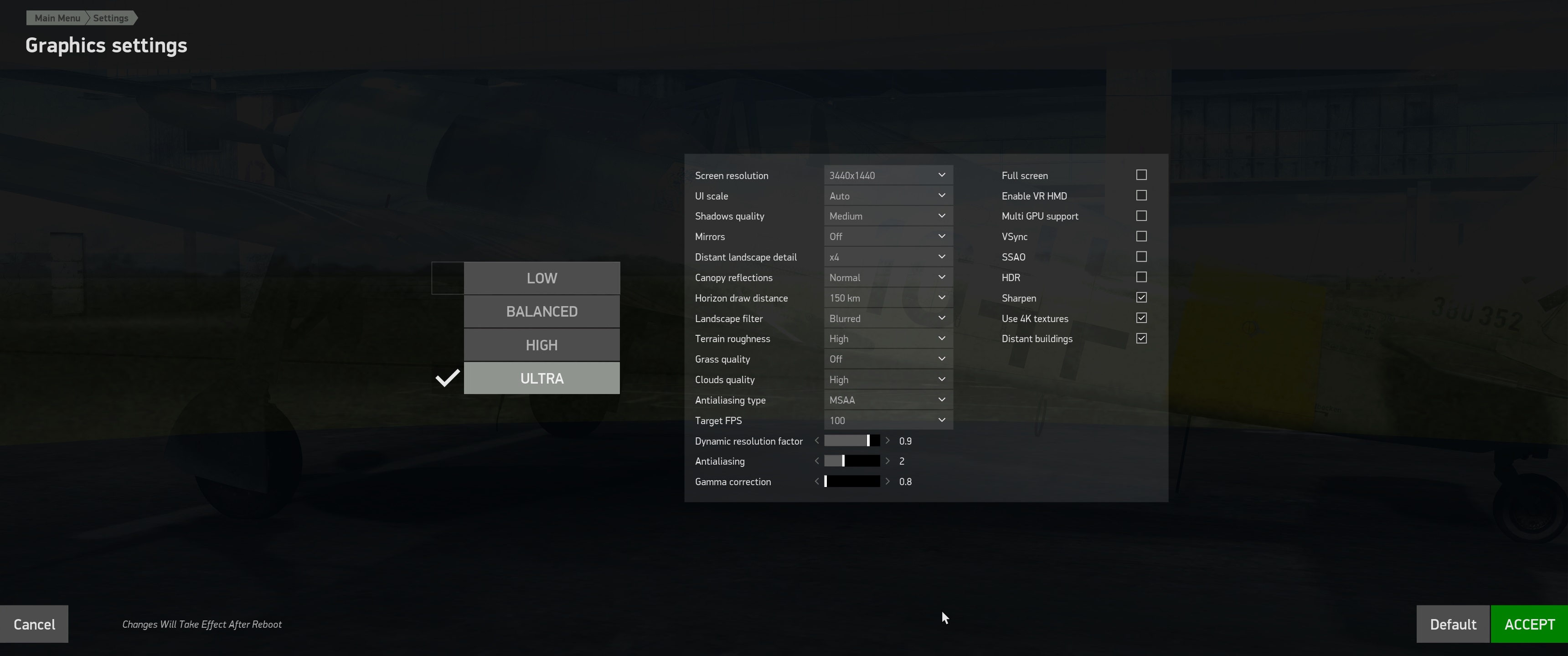Click the empty box beside LOW preset
The width and height of the screenshot is (1568, 656).
(448, 278)
